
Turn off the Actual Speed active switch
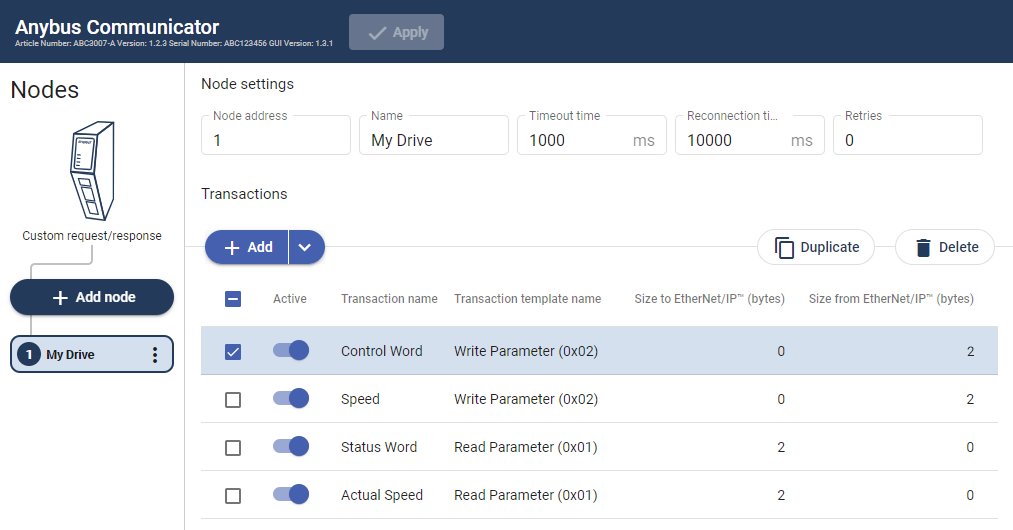(x=291, y=494)
